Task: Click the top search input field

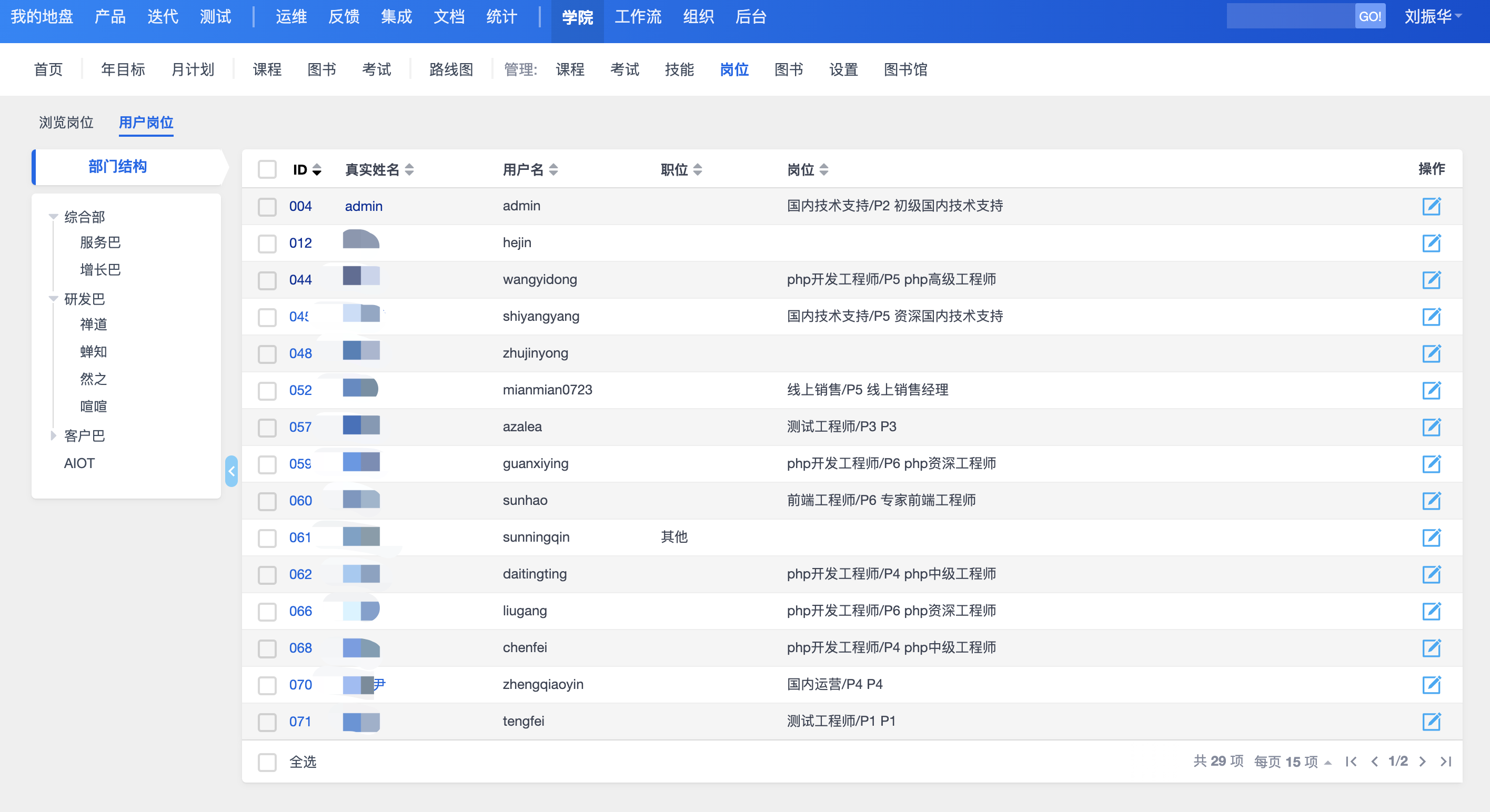Action: [x=1290, y=16]
